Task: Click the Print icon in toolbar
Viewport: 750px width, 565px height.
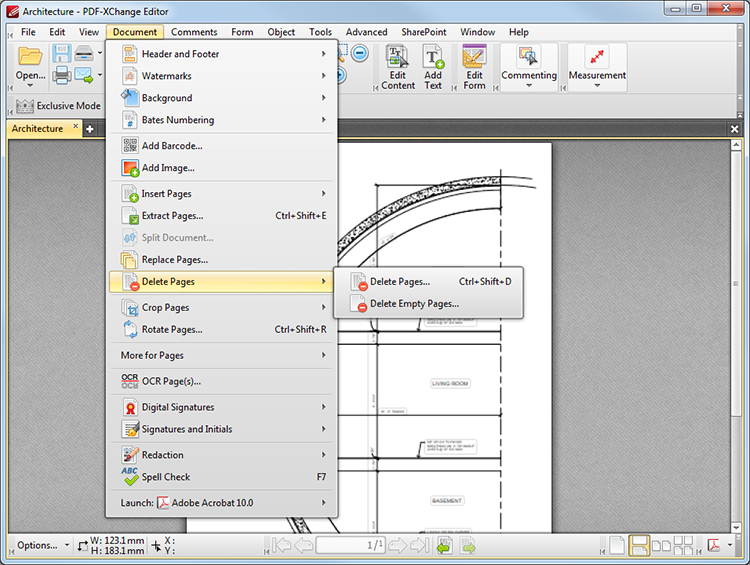Action: coord(62,75)
